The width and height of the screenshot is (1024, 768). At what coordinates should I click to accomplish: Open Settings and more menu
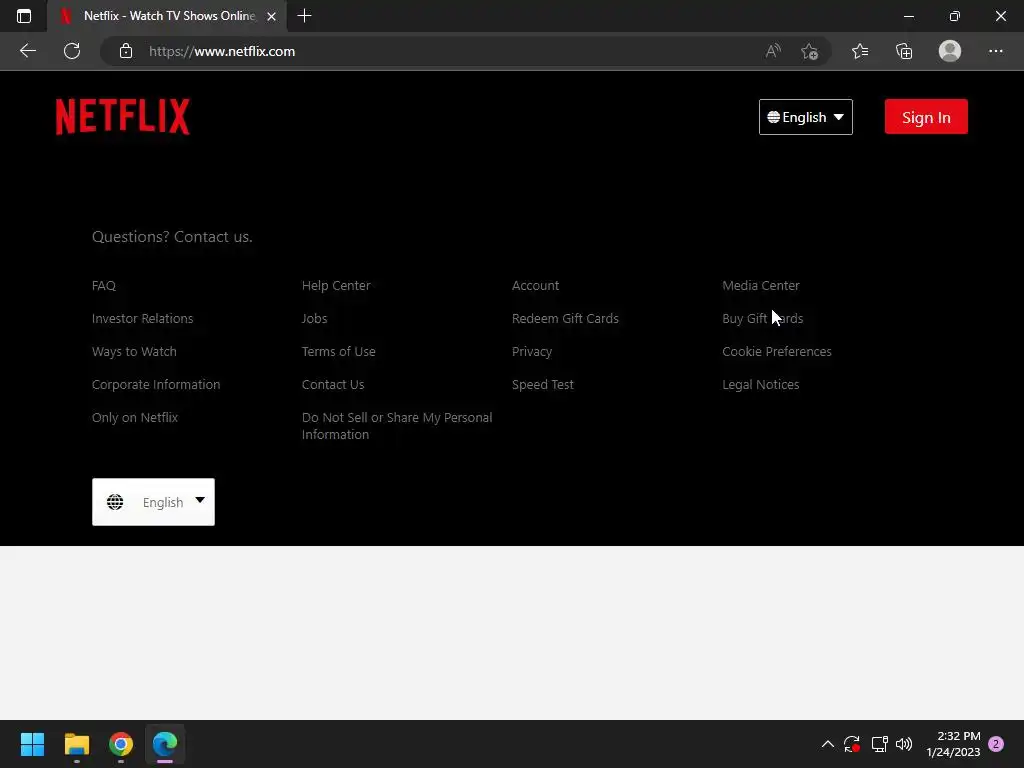pyautogui.click(x=995, y=51)
